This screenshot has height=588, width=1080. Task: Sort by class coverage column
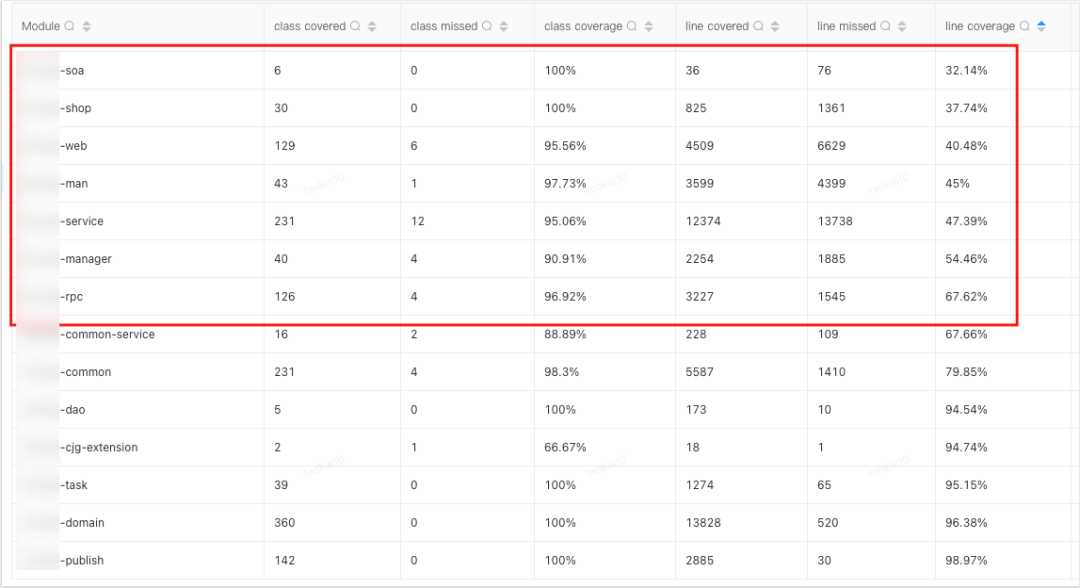click(x=649, y=26)
